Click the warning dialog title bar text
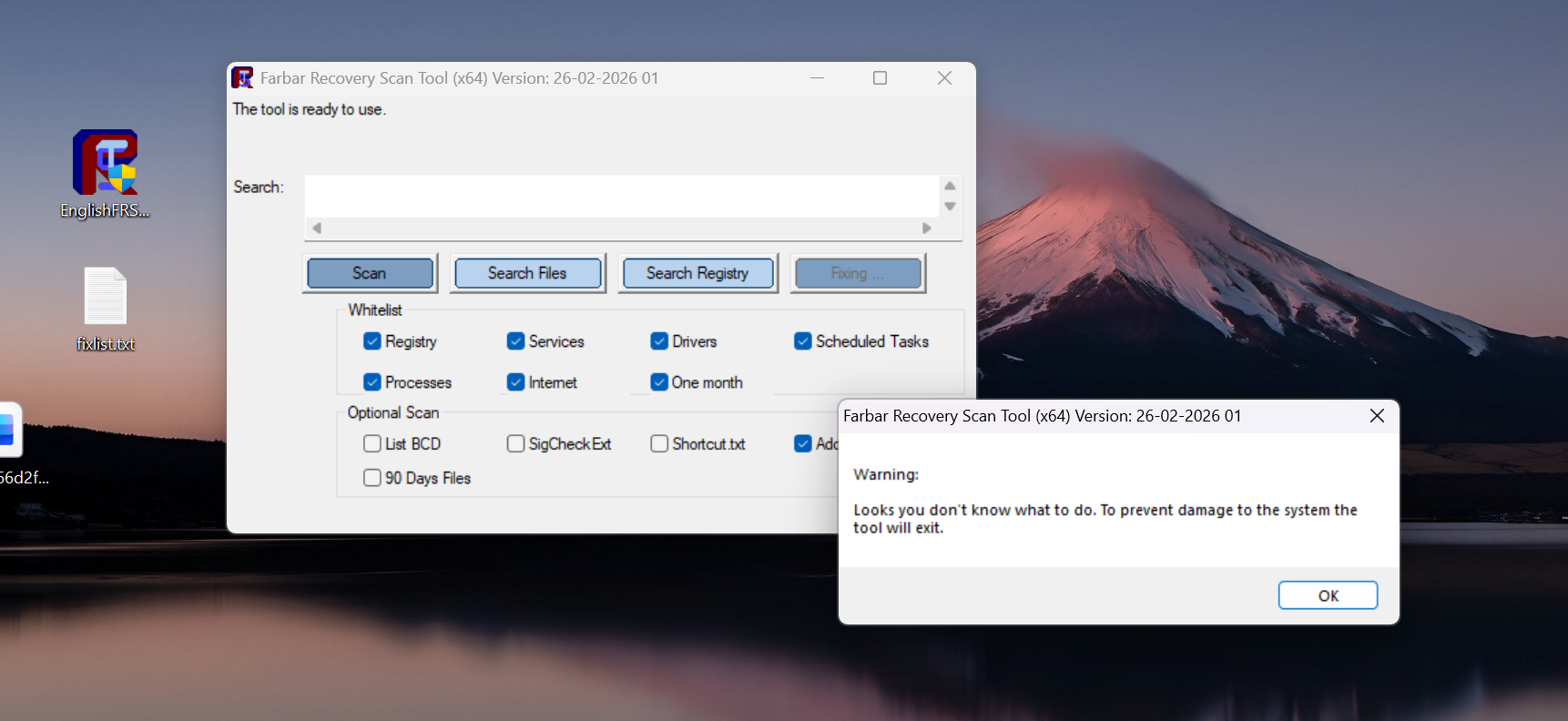The width and height of the screenshot is (1568, 721). pos(1043,416)
